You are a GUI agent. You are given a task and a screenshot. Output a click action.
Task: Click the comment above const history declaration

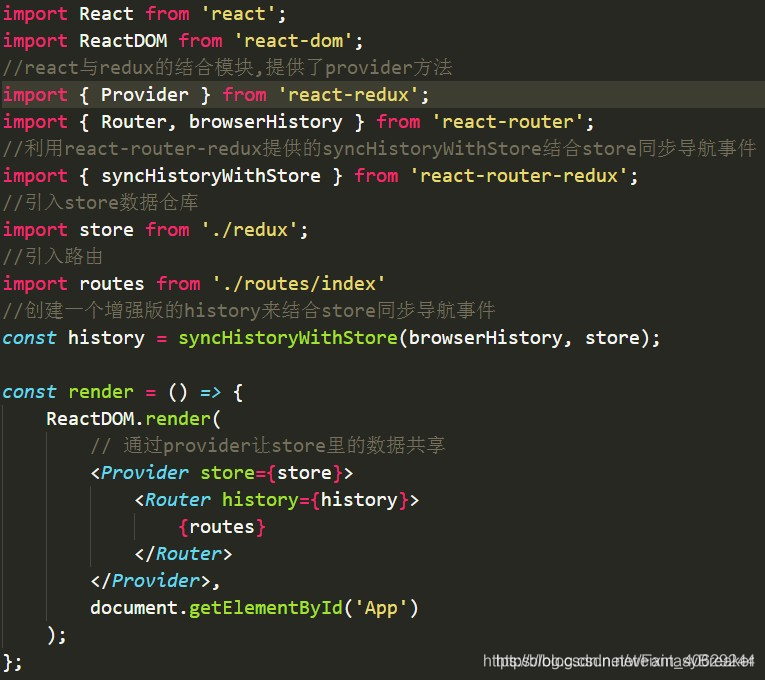tap(249, 311)
